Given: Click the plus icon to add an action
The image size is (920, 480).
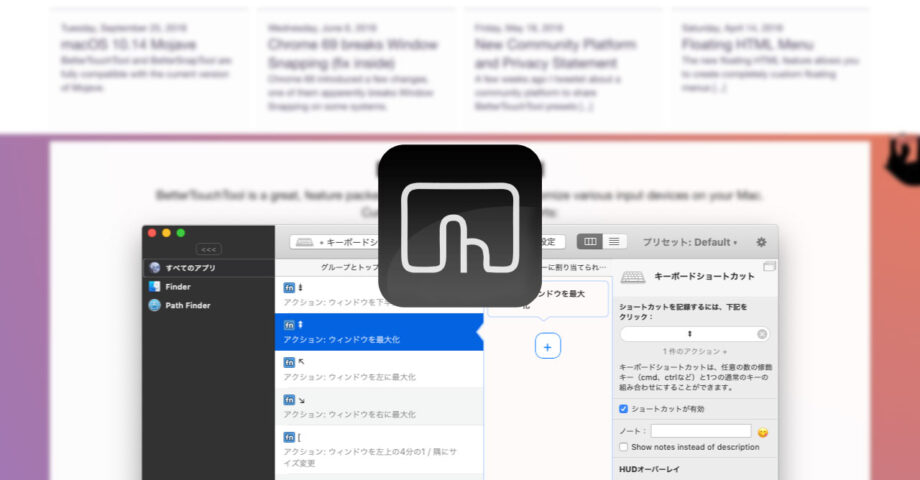Looking at the screenshot, I should coord(547,347).
